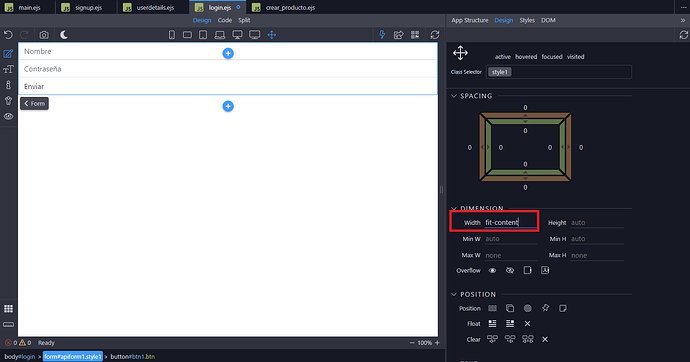Click the undo arrow icon
Viewport: 690px width, 362px height.
tap(8, 35)
